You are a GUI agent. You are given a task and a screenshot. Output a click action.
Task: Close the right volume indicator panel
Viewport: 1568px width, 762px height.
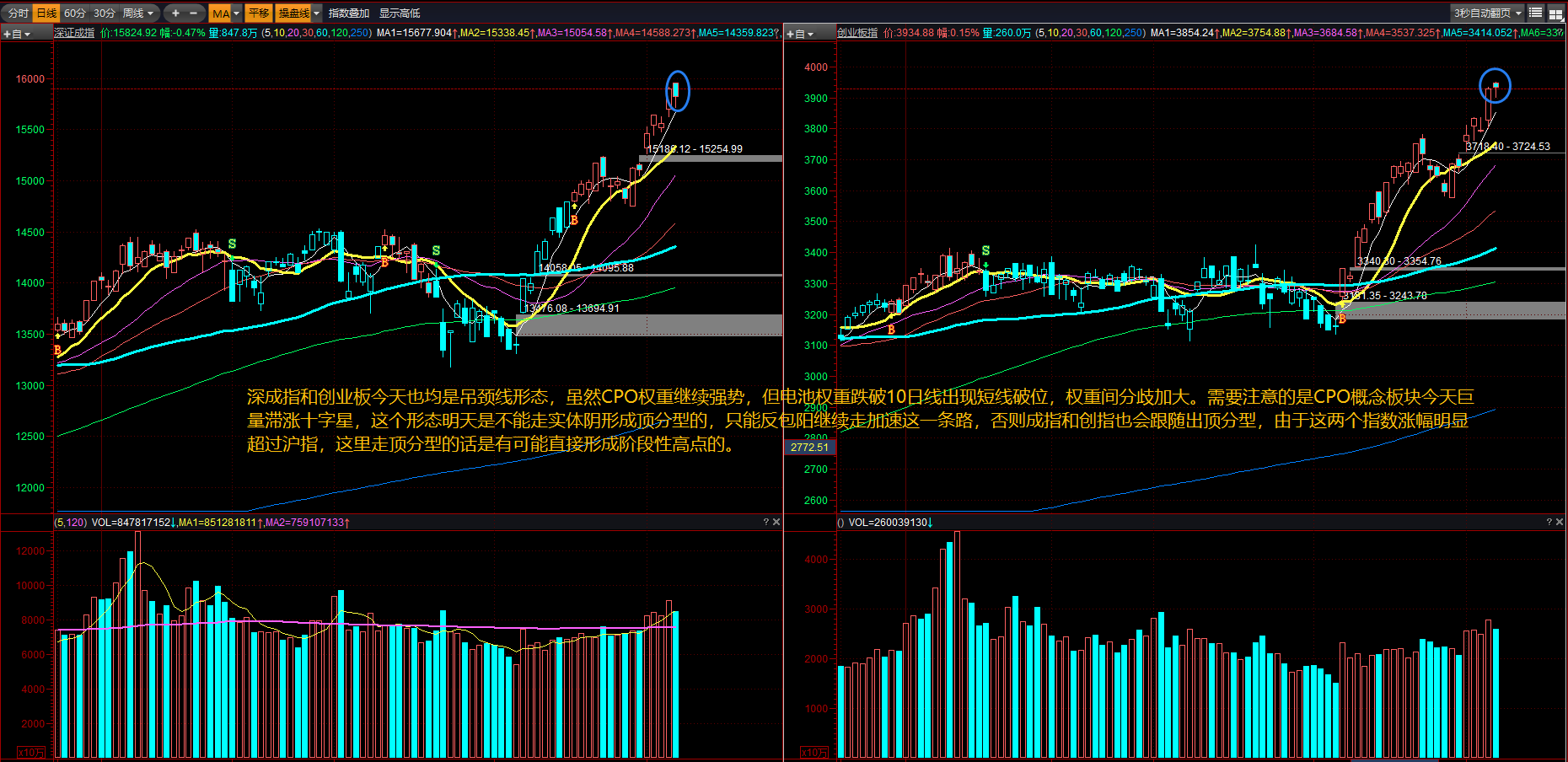tap(1560, 522)
